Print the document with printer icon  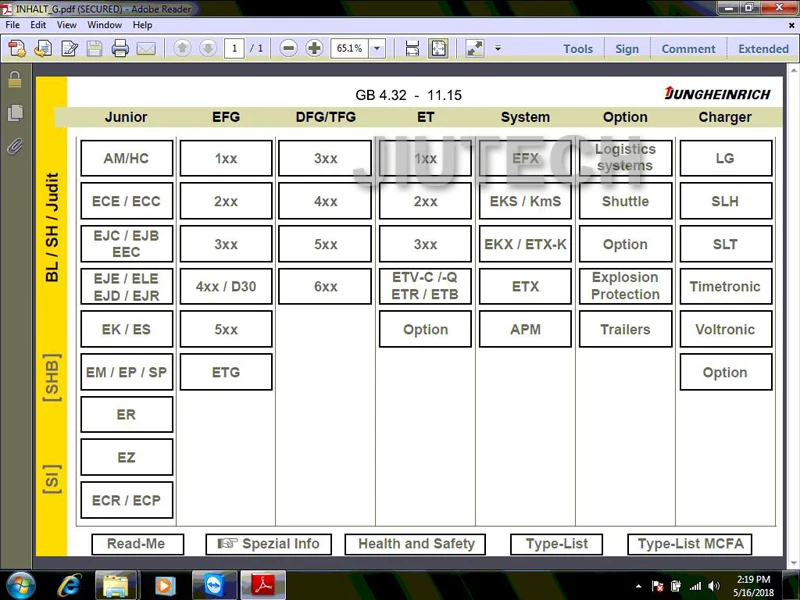click(x=120, y=48)
